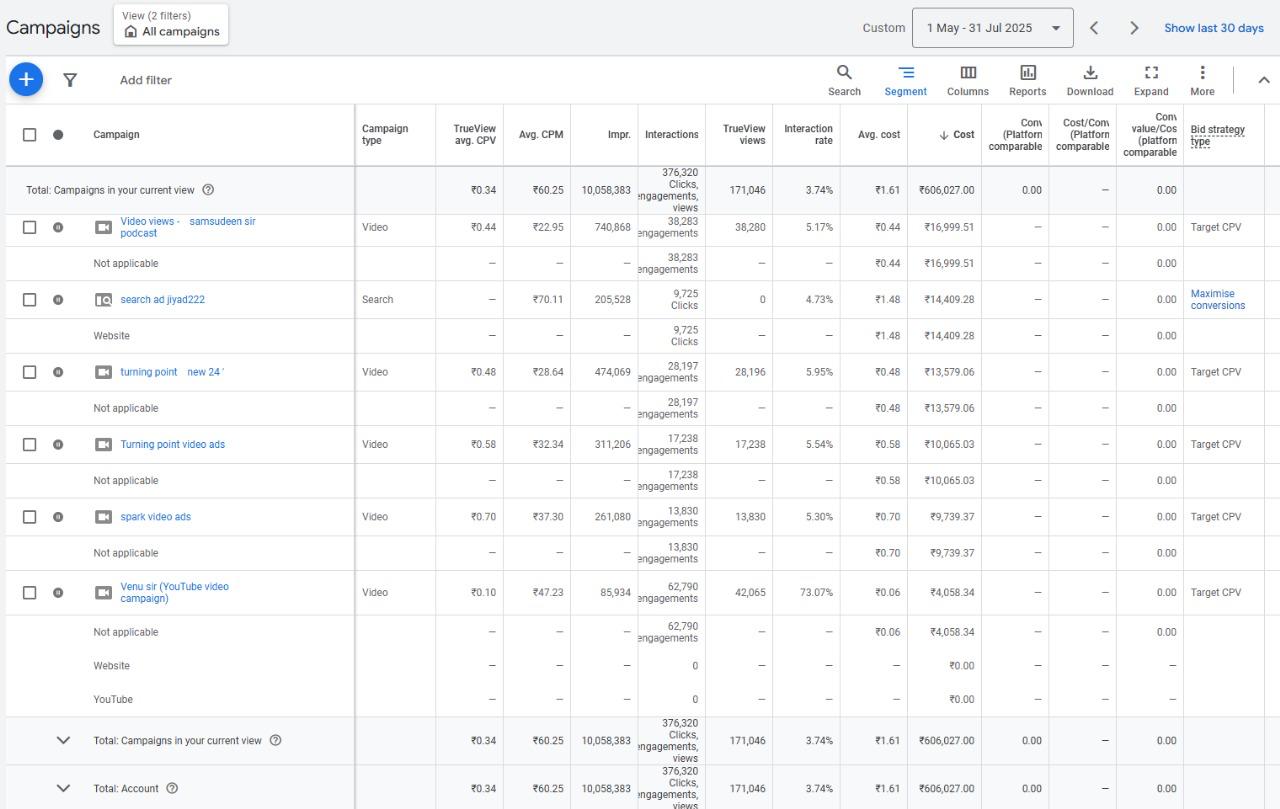Select all campaigns with header checkbox
1280x809 pixels.
pyautogui.click(x=29, y=135)
